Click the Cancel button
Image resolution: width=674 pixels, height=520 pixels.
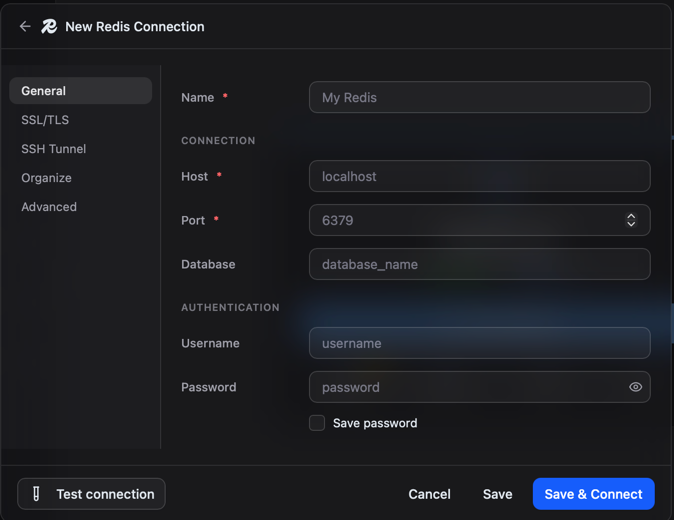[x=429, y=494]
